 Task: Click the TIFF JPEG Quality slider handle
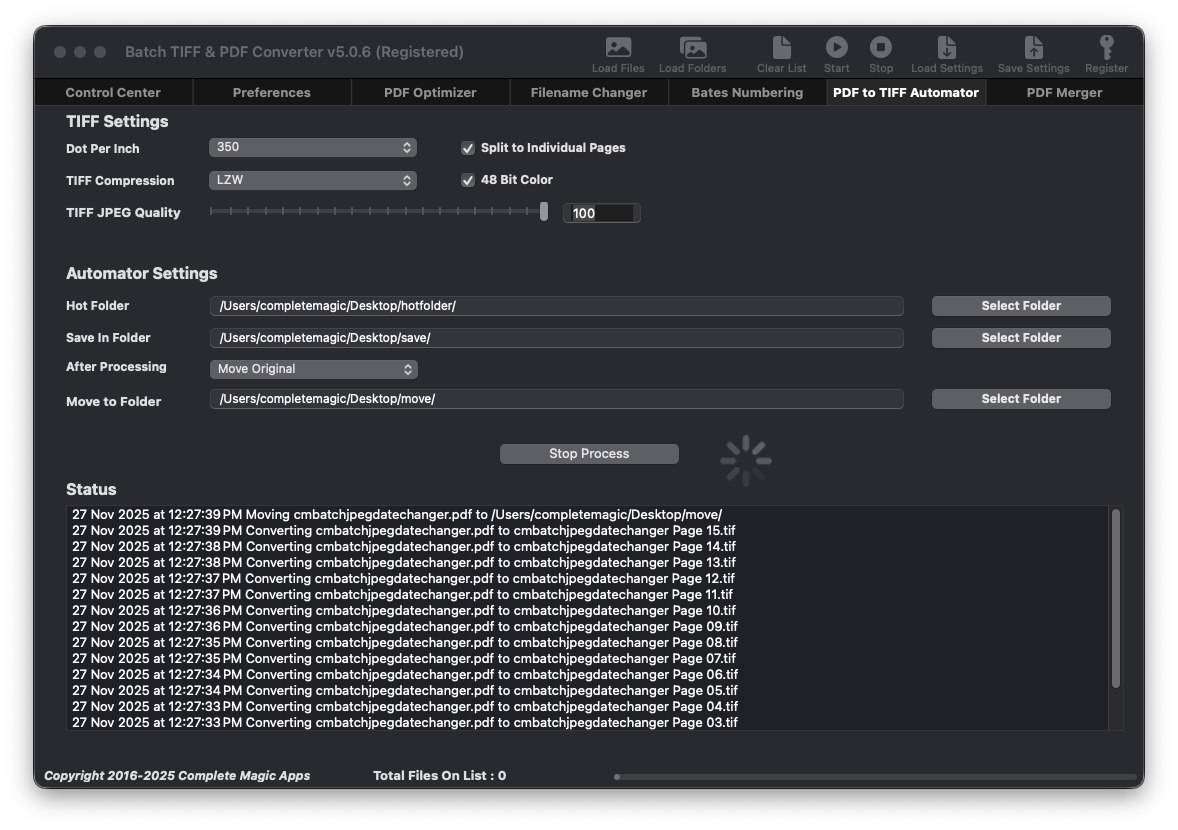(544, 212)
